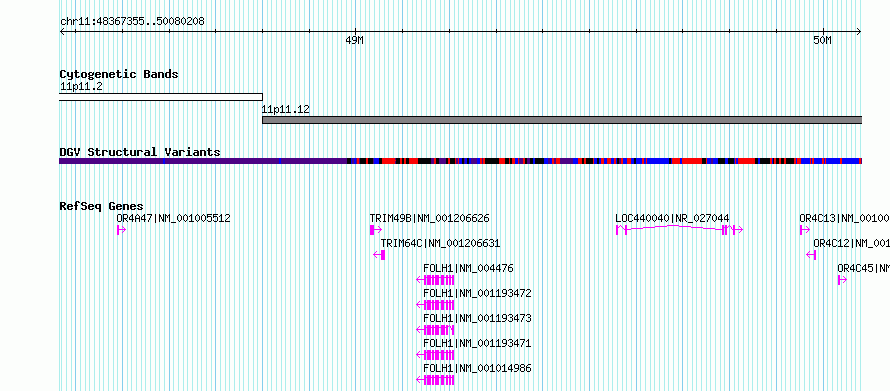Select the RefSeq Genes track title
Viewport: 890px width, 391px height.
tap(102, 206)
